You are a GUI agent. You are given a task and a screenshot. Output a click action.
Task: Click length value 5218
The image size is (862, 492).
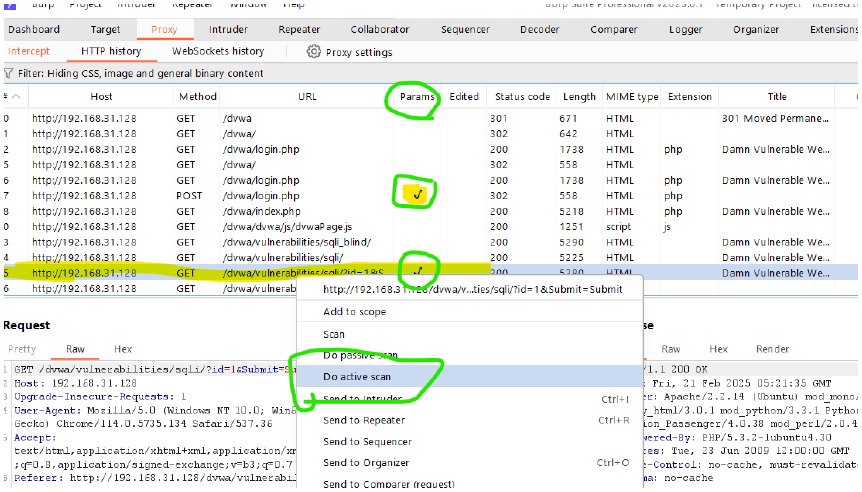[x=571, y=211]
